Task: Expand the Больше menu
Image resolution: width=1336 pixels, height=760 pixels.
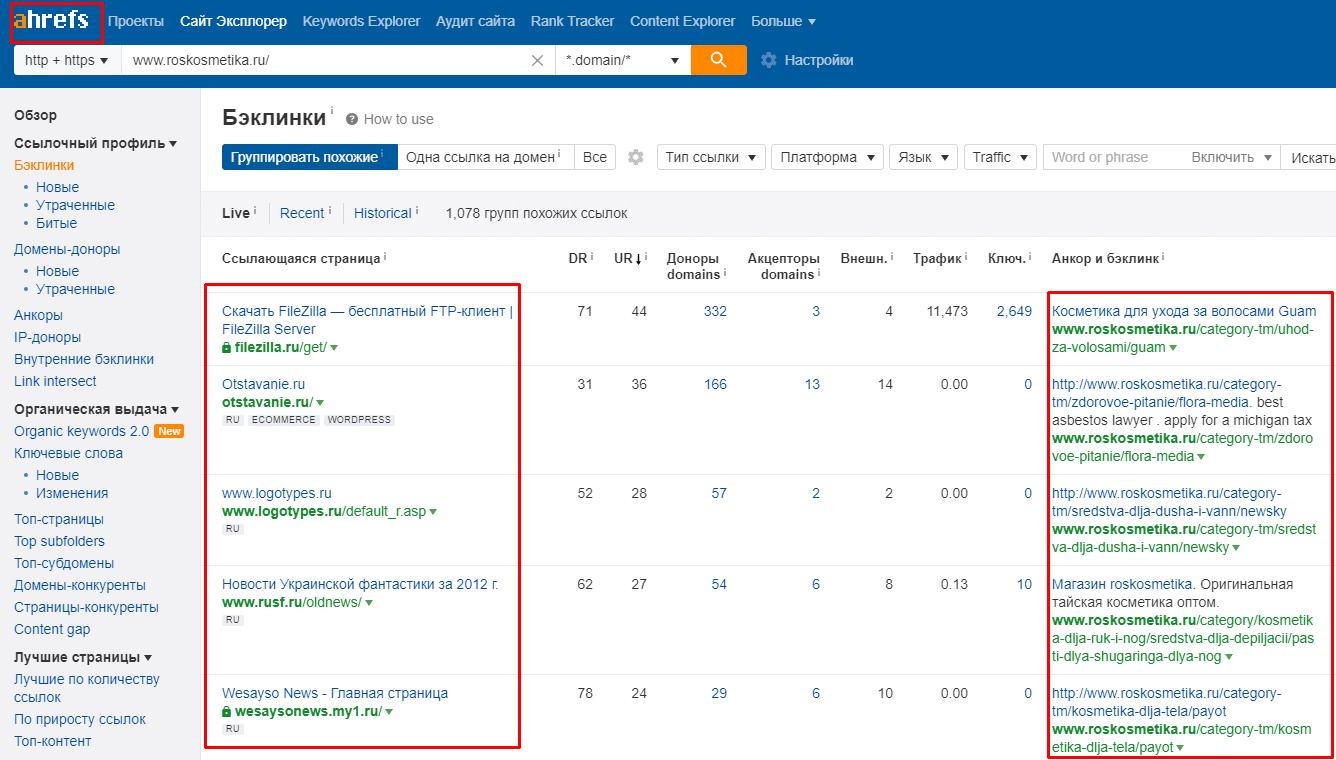Action: (x=783, y=21)
